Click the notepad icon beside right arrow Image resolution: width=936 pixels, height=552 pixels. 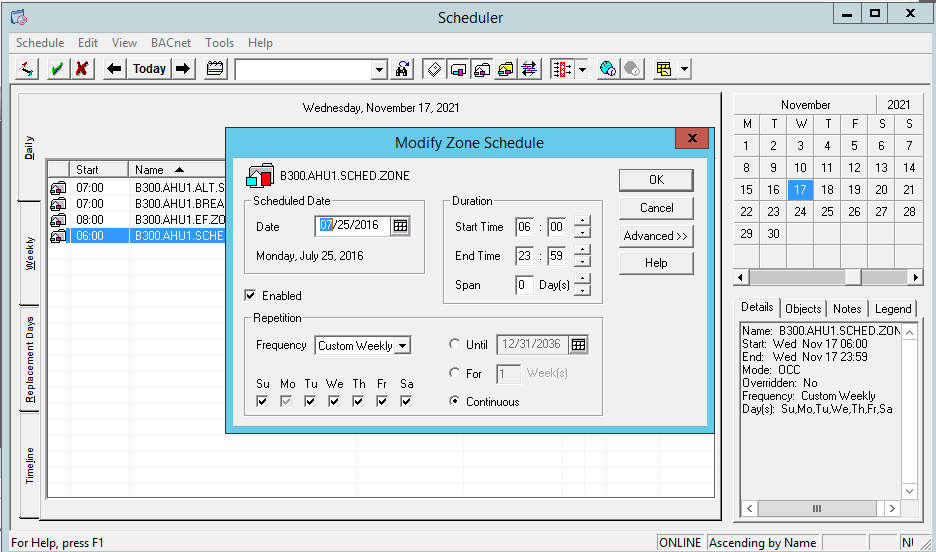click(215, 69)
